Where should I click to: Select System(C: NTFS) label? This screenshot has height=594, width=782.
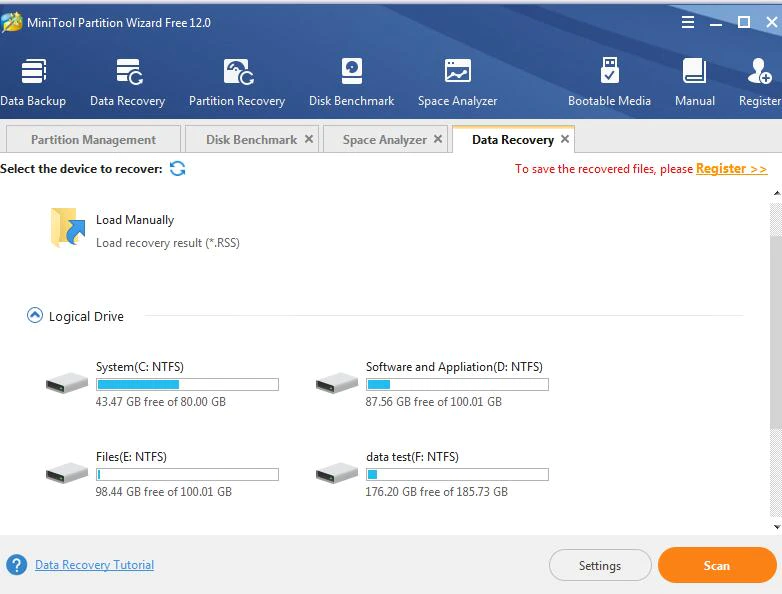tap(140, 367)
